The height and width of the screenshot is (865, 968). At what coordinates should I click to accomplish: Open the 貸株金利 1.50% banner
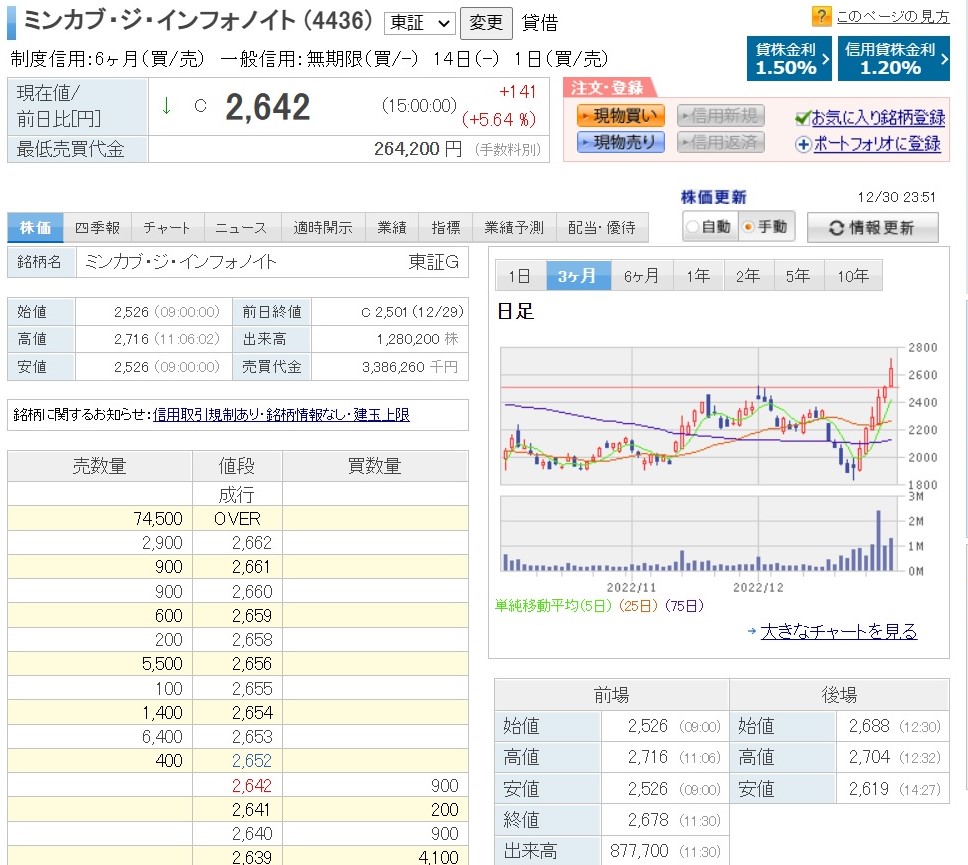pyautogui.click(x=789, y=59)
